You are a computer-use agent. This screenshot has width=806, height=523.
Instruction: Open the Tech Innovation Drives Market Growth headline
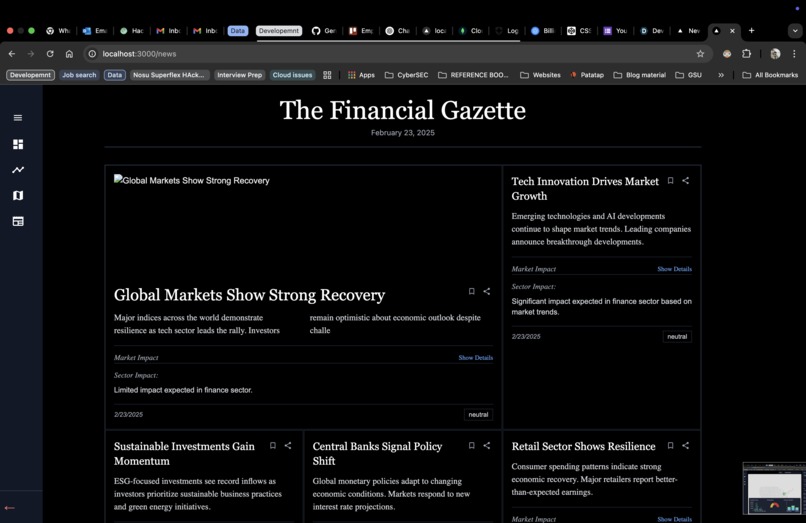(585, 189)
